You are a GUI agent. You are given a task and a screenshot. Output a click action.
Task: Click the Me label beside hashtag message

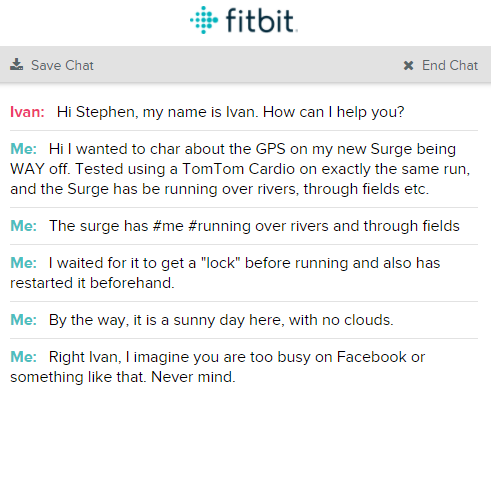coord(23,226)
